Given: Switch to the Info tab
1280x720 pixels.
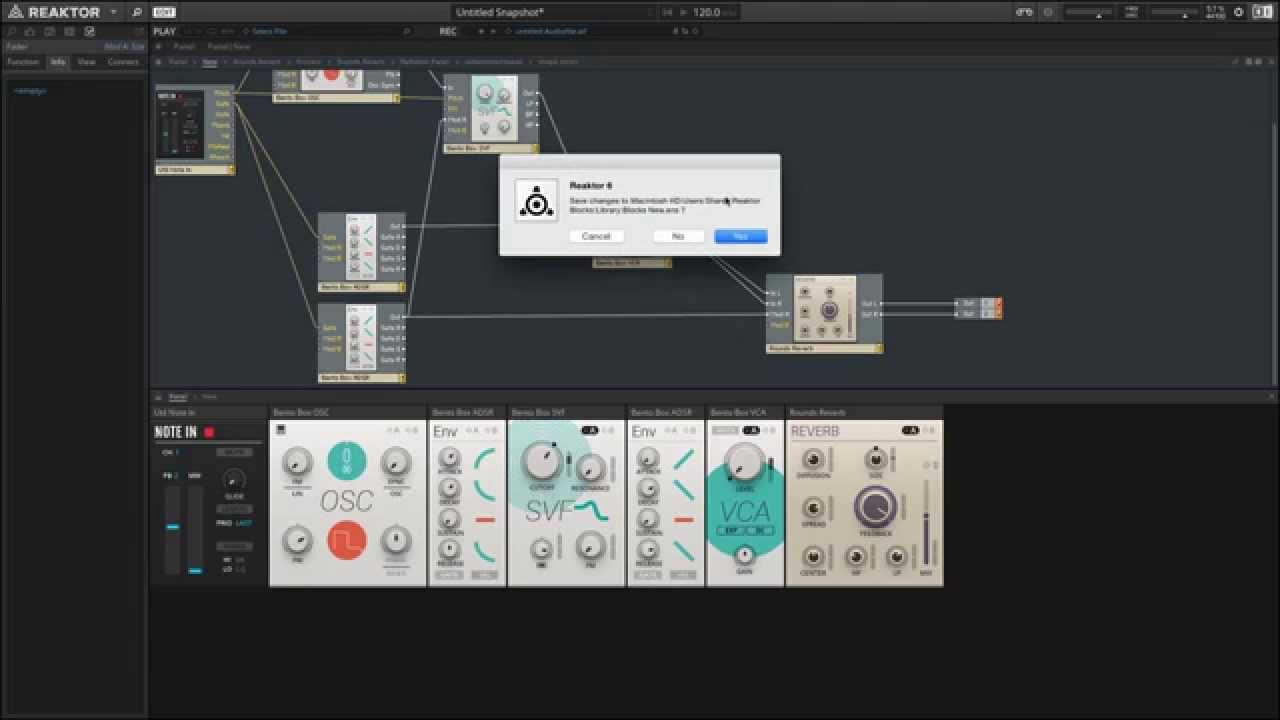Looking at the screenshot, I should point(58,62).
